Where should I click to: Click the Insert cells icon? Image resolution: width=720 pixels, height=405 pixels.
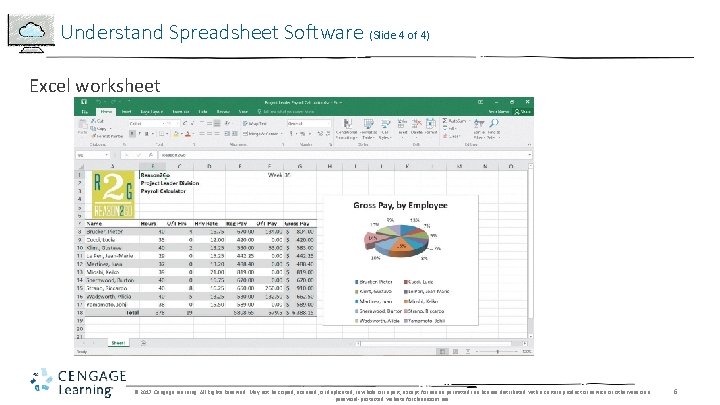coord(402,126)
